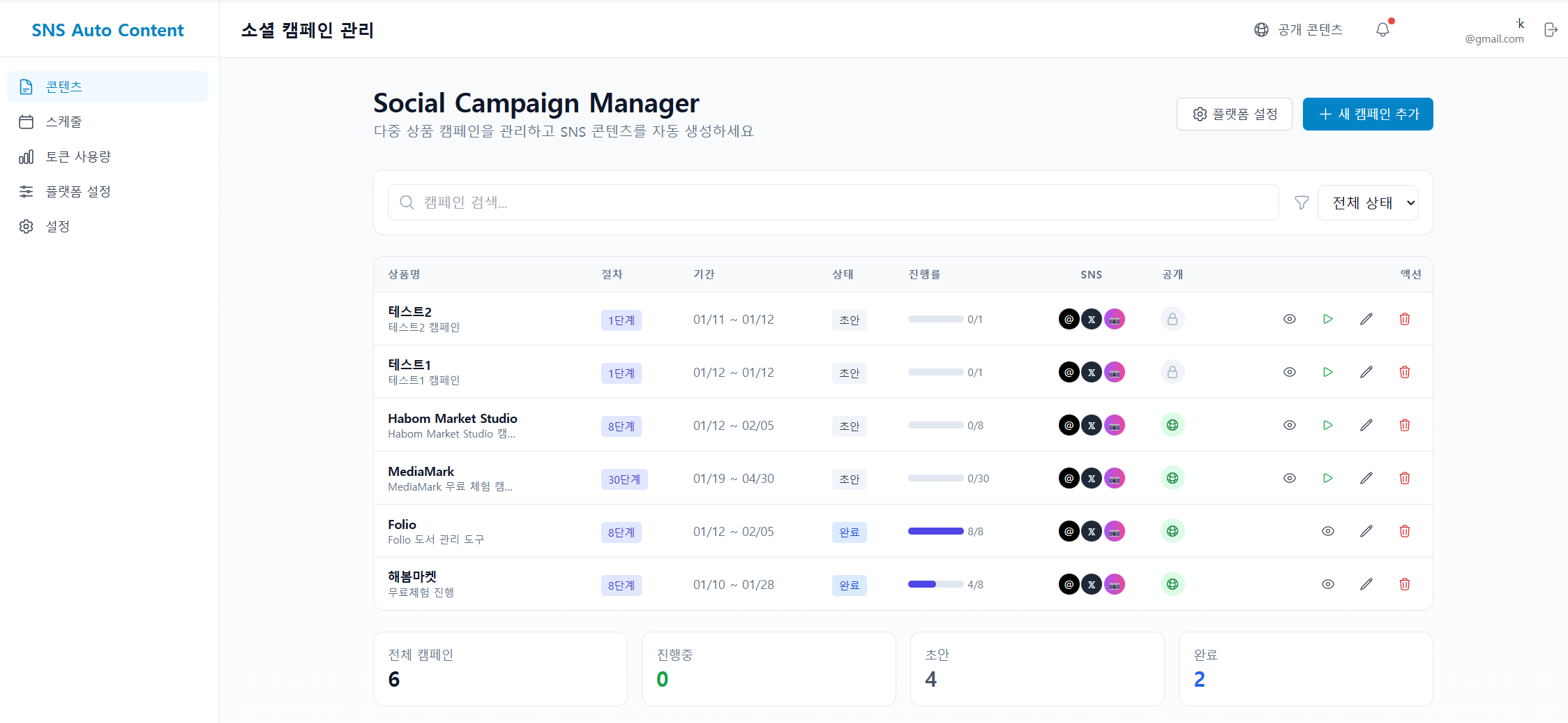The height and width of the screenshot is (723, 1568).
Task: Start the MediaMark campaign with play icon
Action: click(1328, 478)
